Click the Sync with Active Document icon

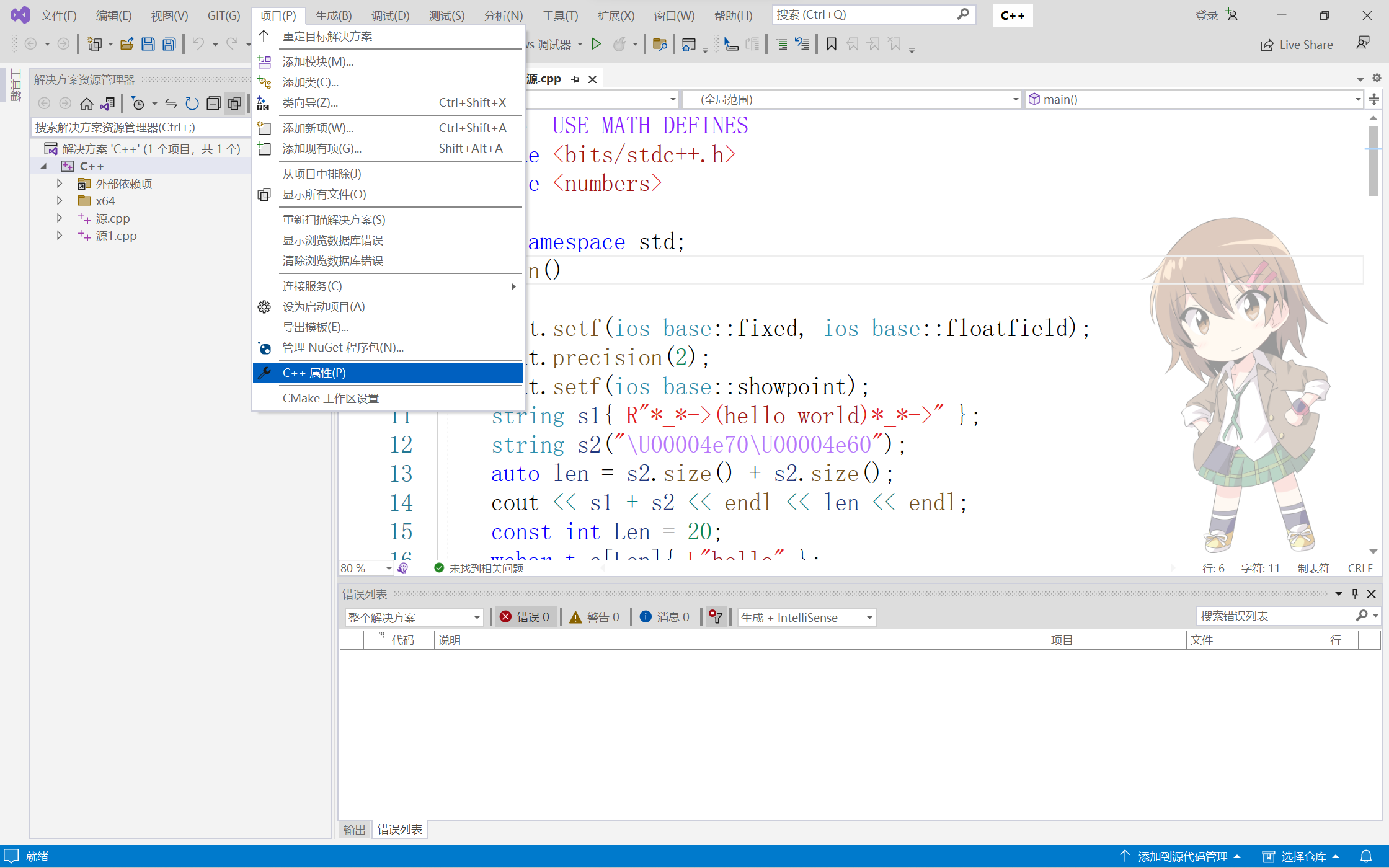171,104
